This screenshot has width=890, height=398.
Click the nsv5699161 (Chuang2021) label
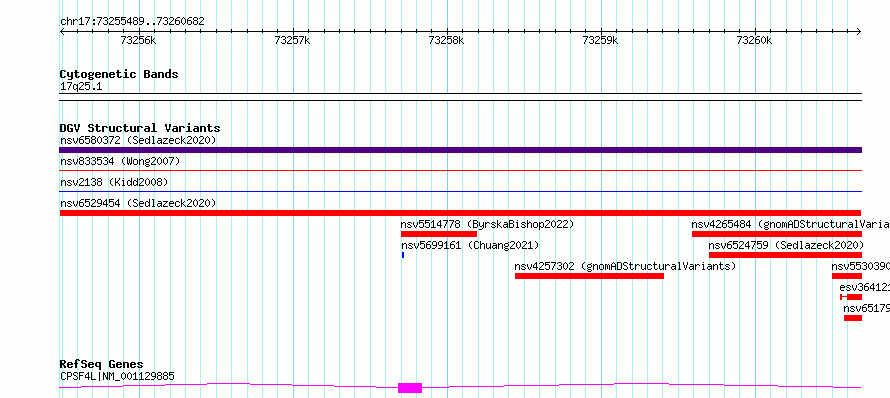click(470, 245)
